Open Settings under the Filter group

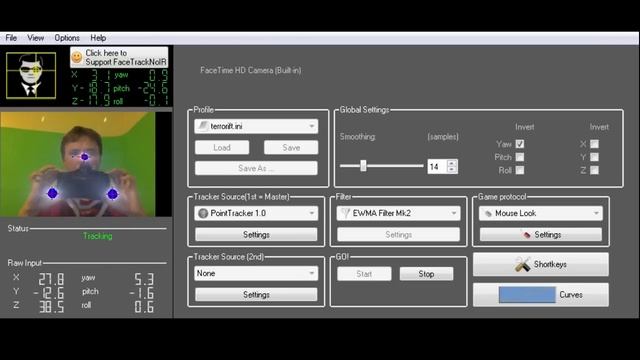398,235
